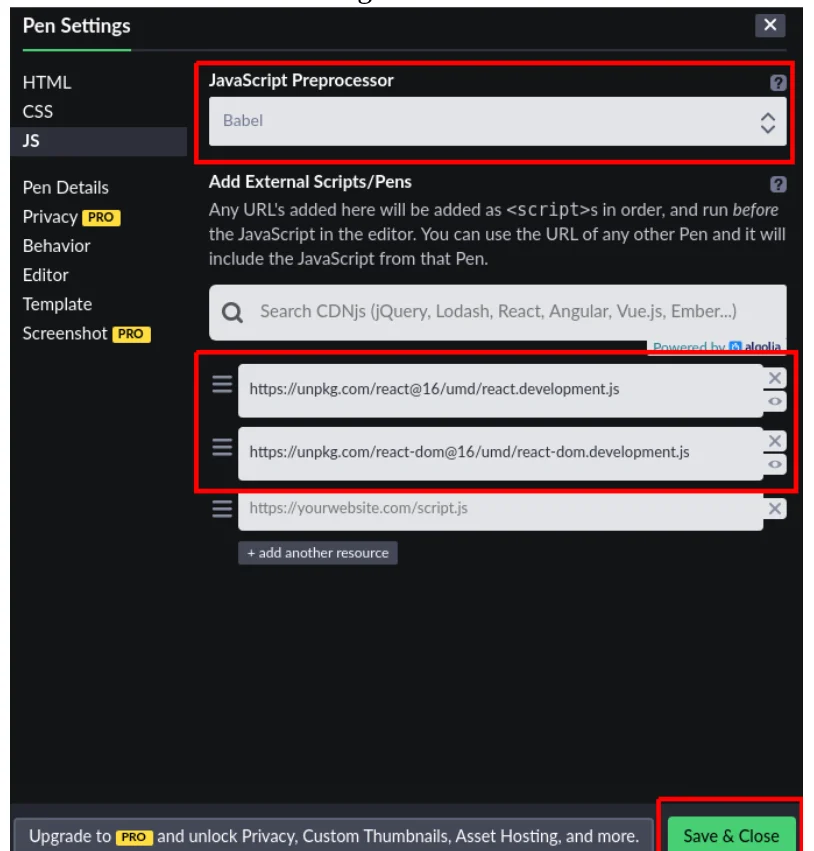Open the Template settings section
The height and width of the screenshot is (851, 814).
[57, 304]
